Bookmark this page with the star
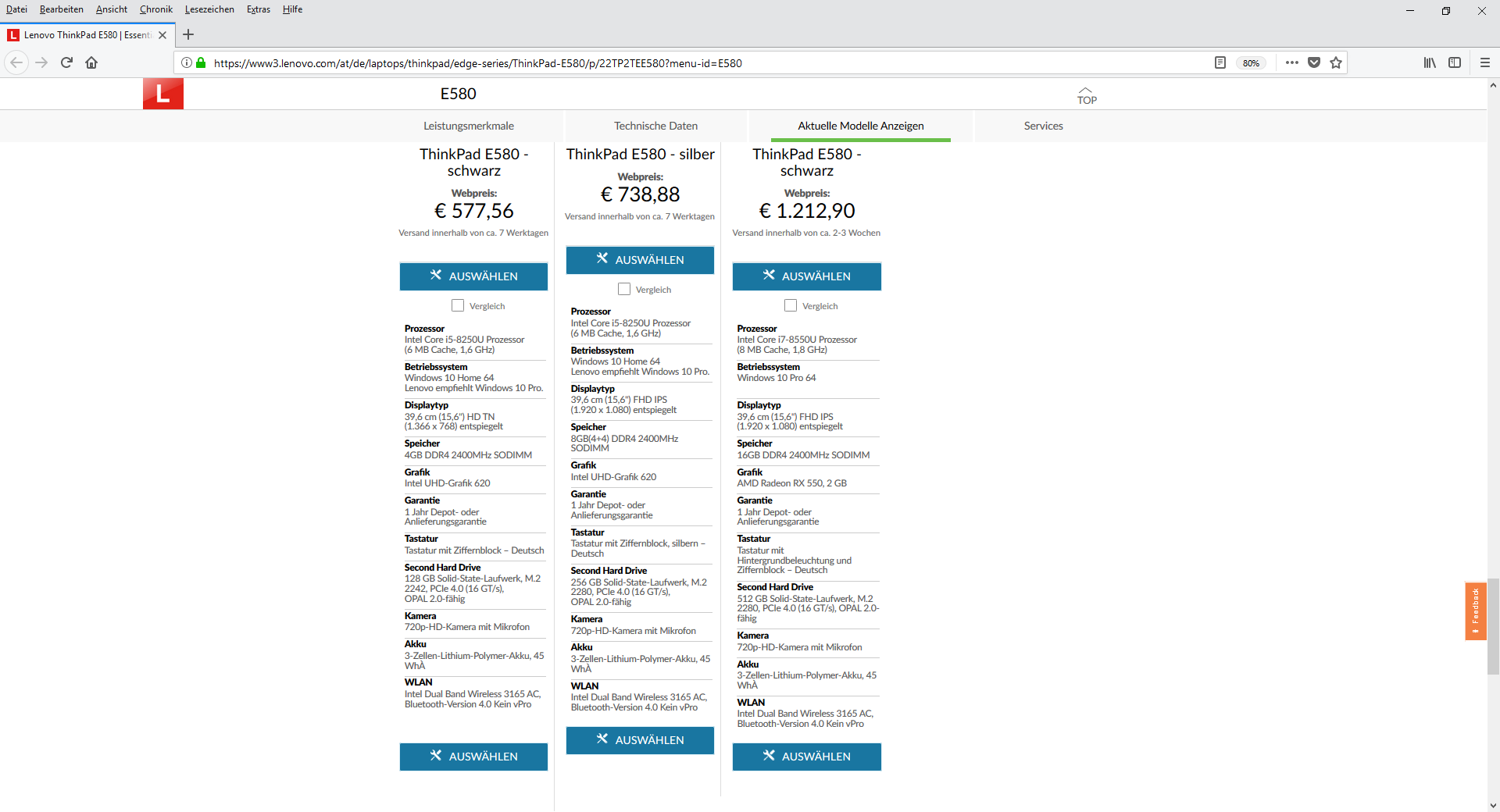Viewport: 1500px width, 812px height. pos(1336,62)
